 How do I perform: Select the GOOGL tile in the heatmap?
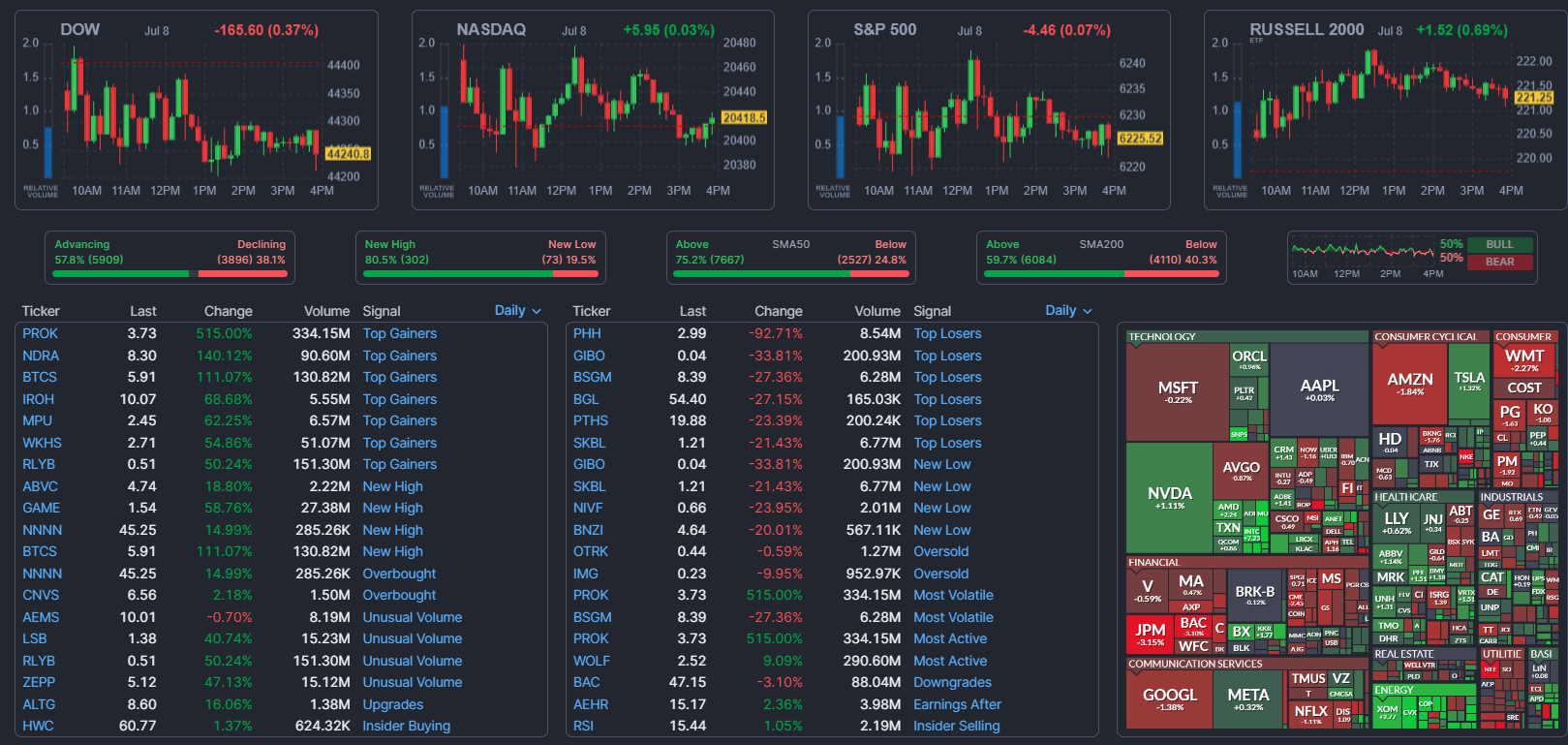tap(1170, 699)
